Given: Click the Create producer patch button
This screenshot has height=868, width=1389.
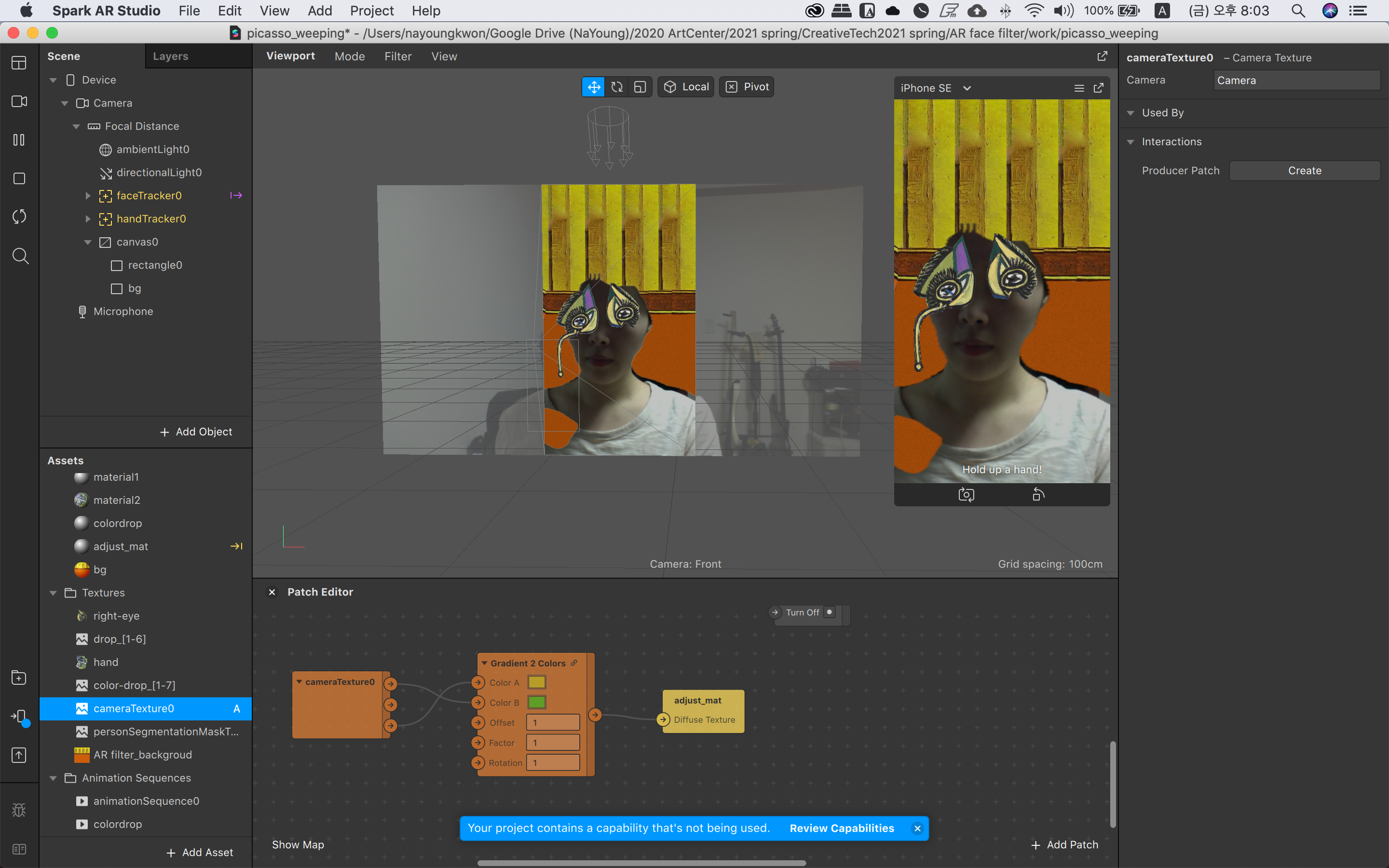Looking at the screenshot, I should tap(1304, 171).
